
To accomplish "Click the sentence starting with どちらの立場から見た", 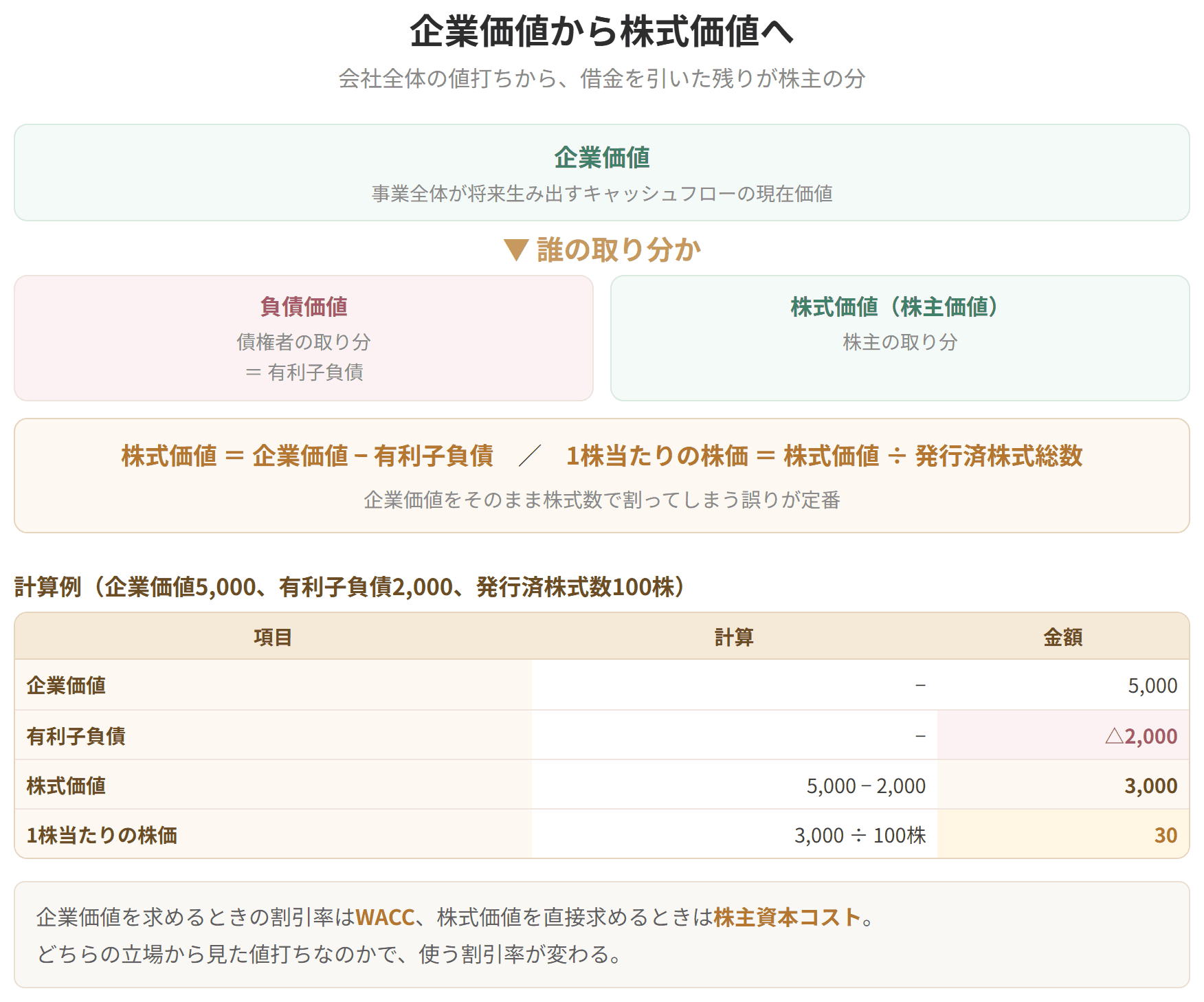I will click(329, 954).
